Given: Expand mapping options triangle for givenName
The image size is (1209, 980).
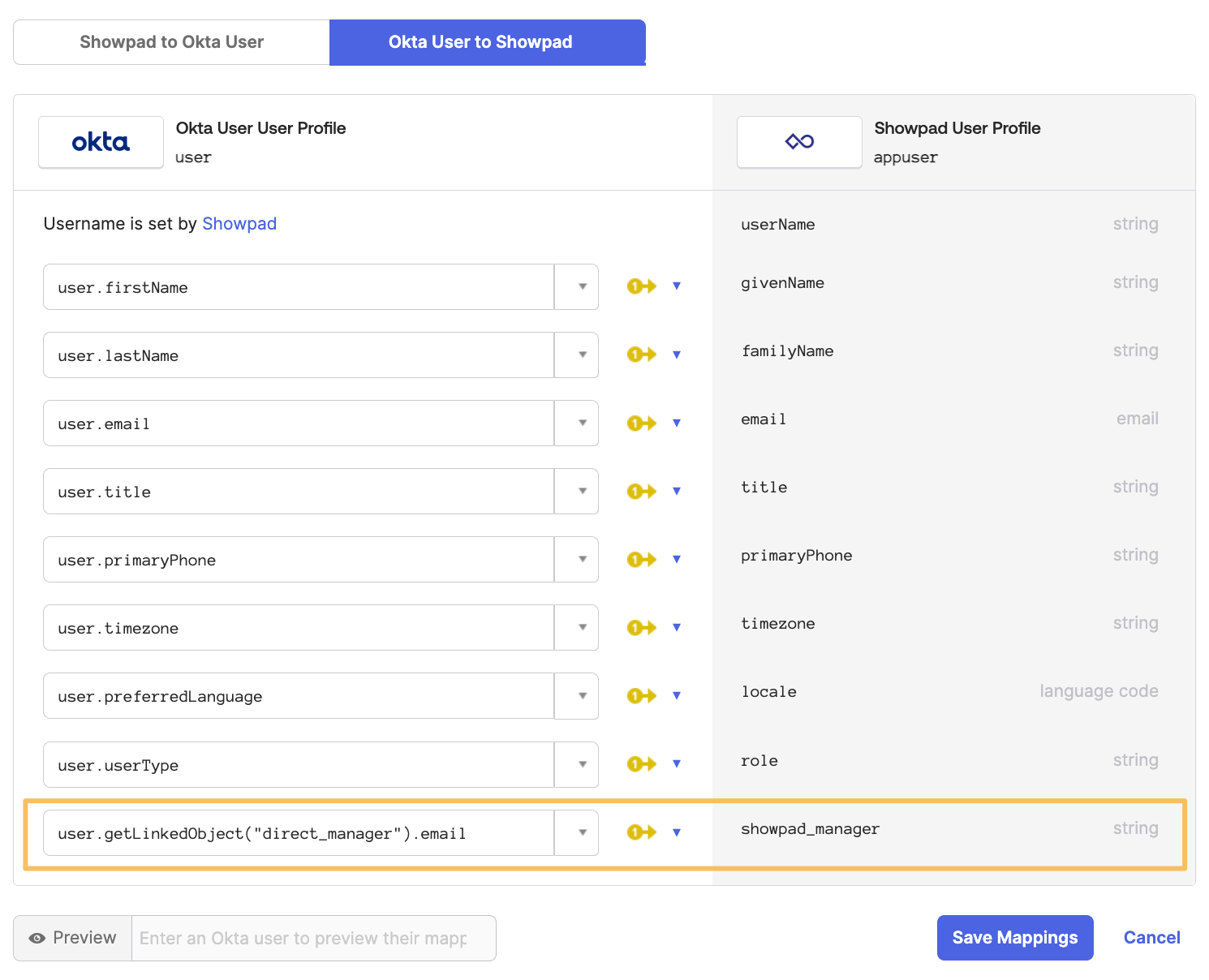Looking at the screenshot, I should [677, 286].
